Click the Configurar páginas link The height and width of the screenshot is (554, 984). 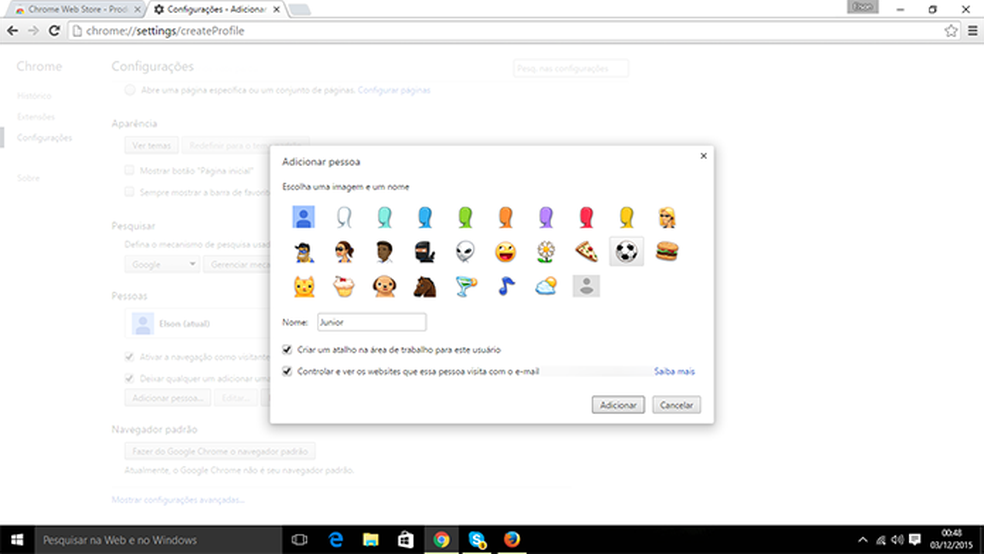pyautogui.click(x=394, y=90)
